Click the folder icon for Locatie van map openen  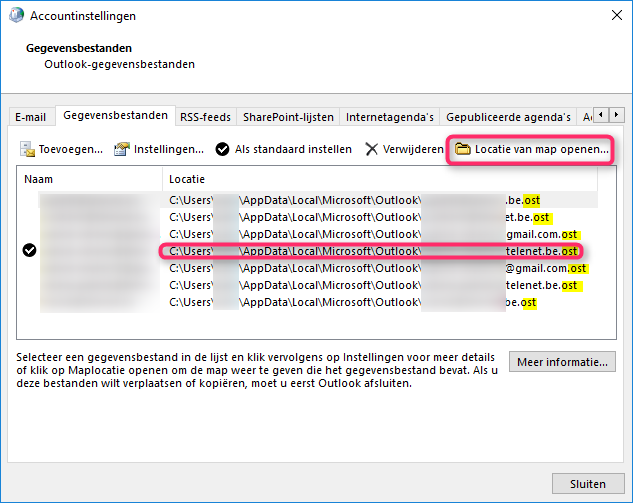463,149
